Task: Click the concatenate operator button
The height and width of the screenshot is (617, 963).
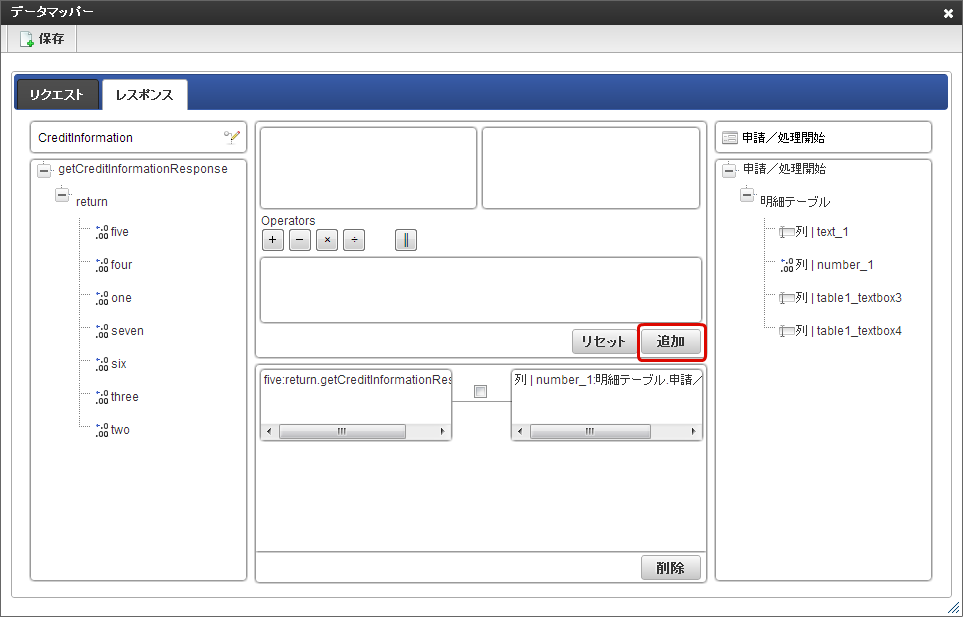Action: tap(406, 240)
